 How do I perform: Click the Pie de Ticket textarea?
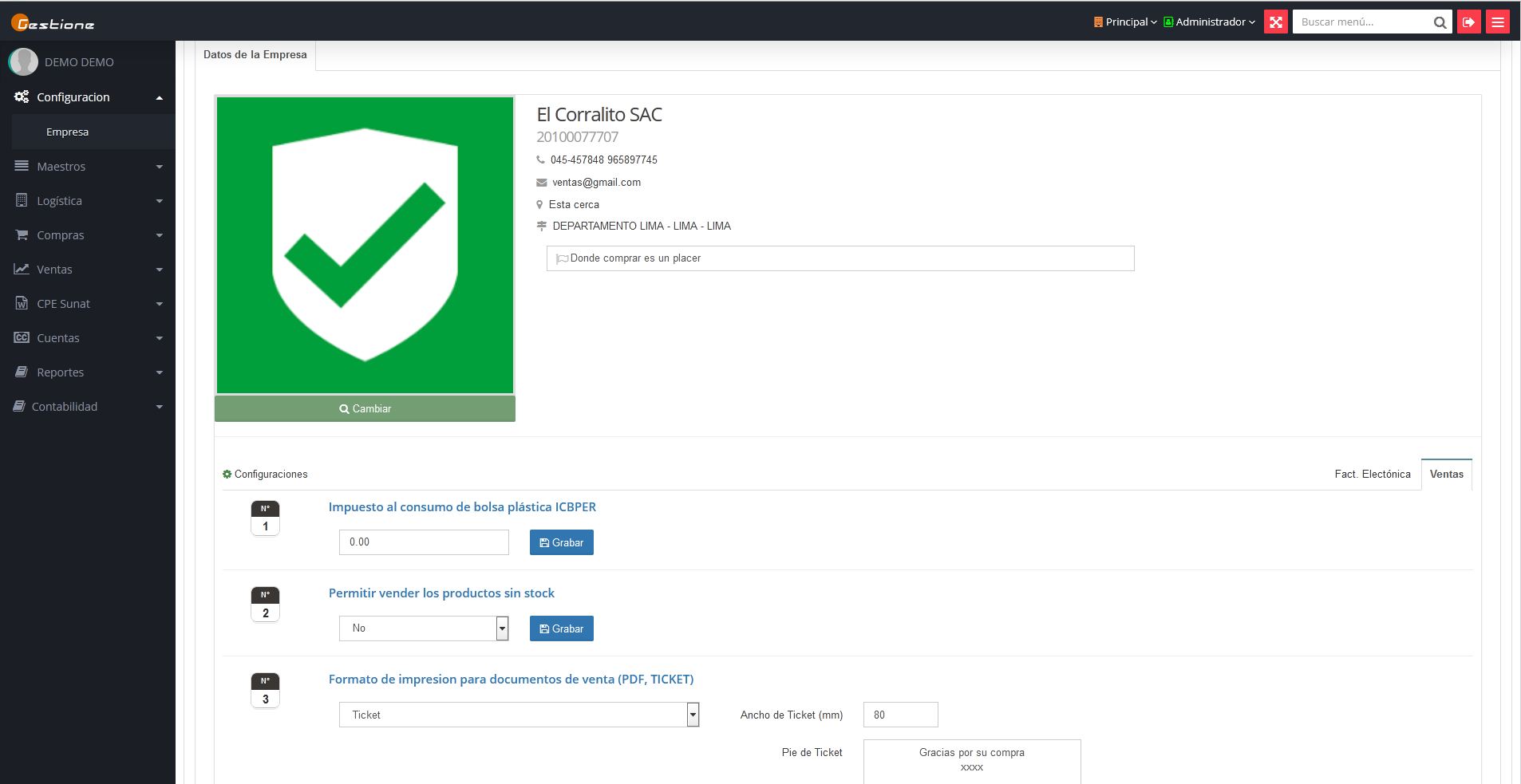click(x=972, y=762)
